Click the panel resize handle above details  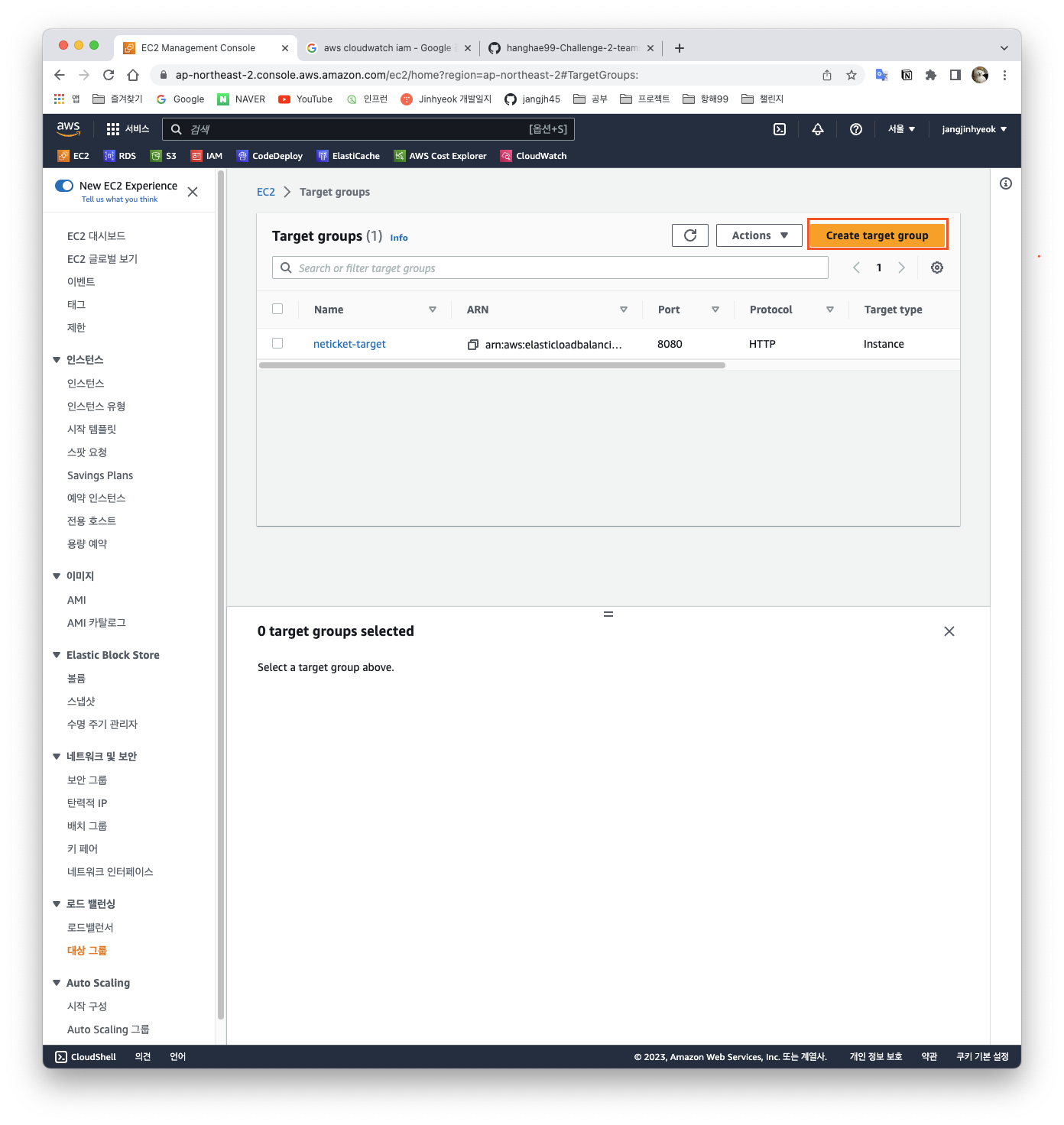tap(608, 614)
